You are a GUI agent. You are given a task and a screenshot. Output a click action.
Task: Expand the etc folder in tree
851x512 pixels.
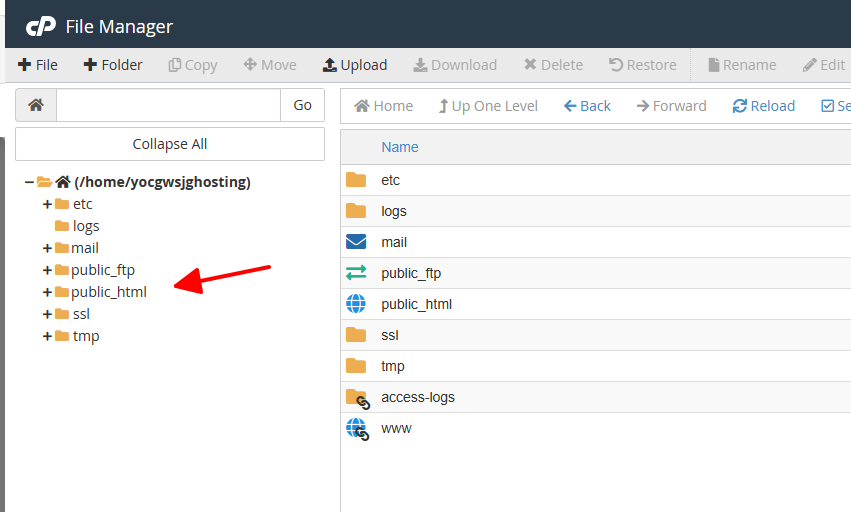pos(47,204)
